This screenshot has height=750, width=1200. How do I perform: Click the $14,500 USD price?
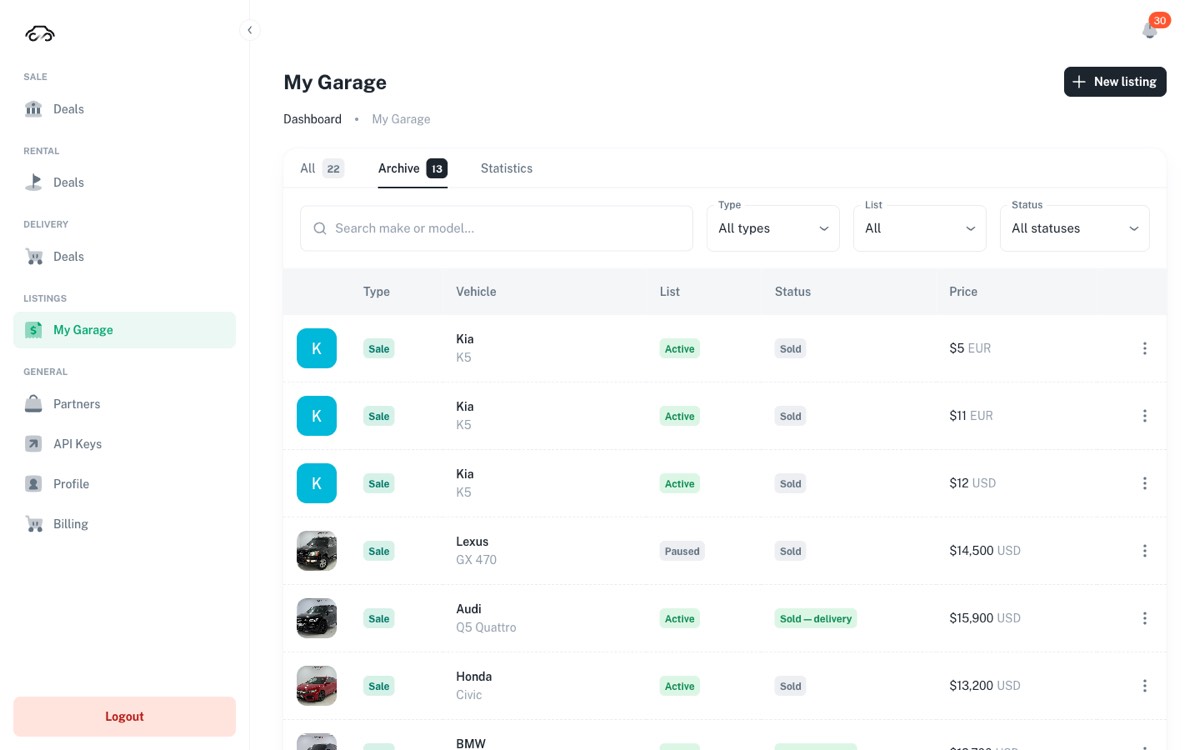[x=985, y=551]
